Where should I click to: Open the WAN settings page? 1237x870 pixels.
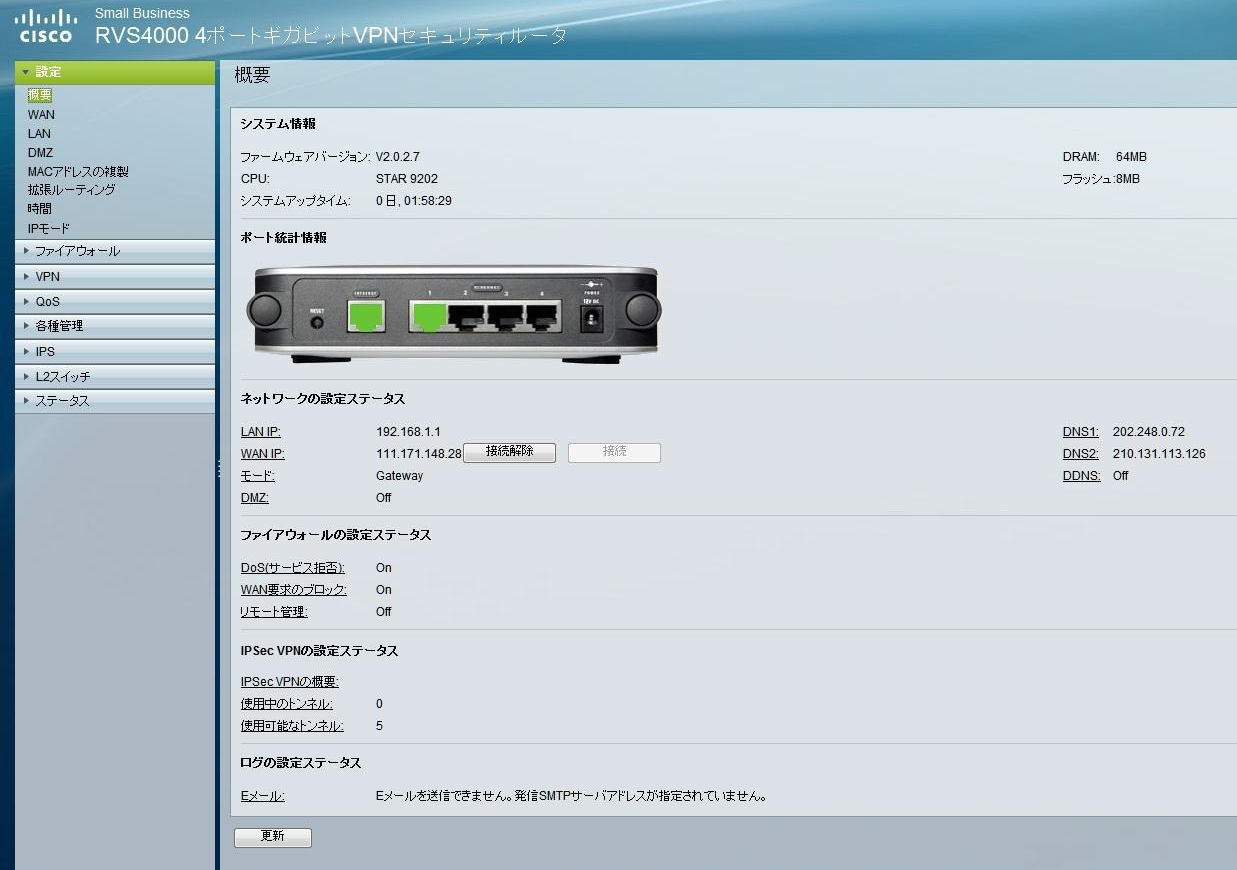41,115
